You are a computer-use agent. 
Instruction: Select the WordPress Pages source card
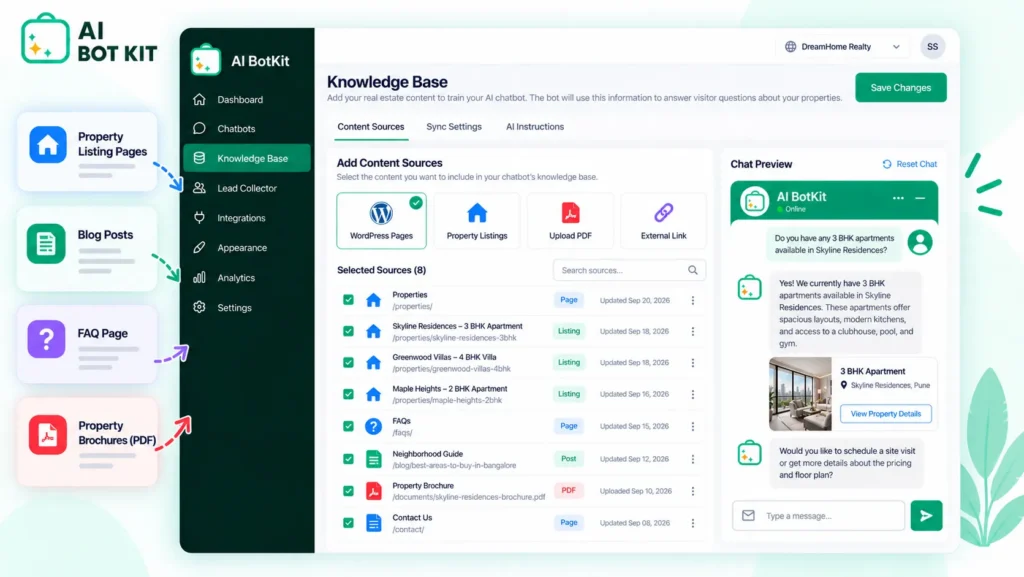pyautogui.click(x=381, y=221)
